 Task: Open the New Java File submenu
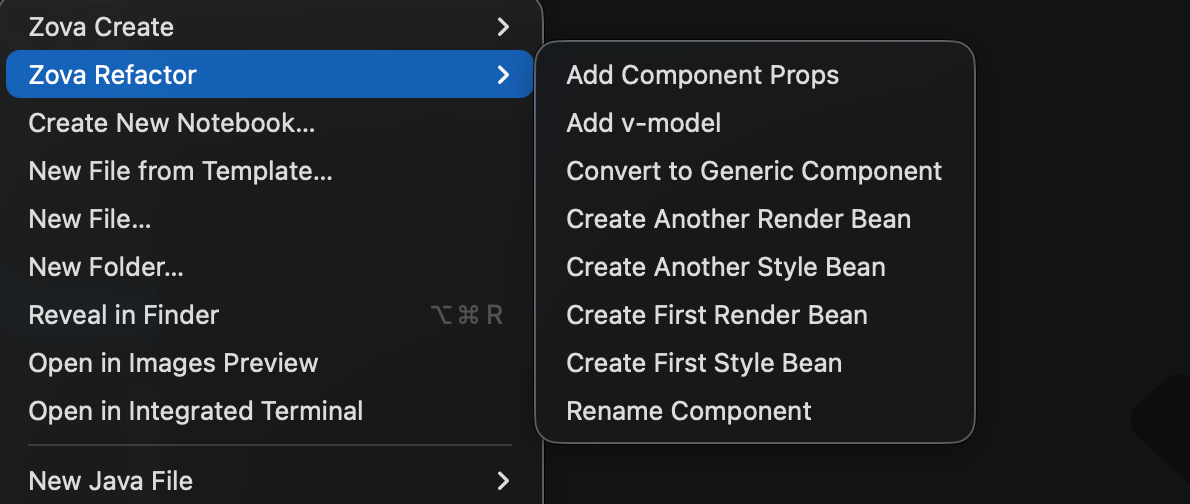coord(111,481)
